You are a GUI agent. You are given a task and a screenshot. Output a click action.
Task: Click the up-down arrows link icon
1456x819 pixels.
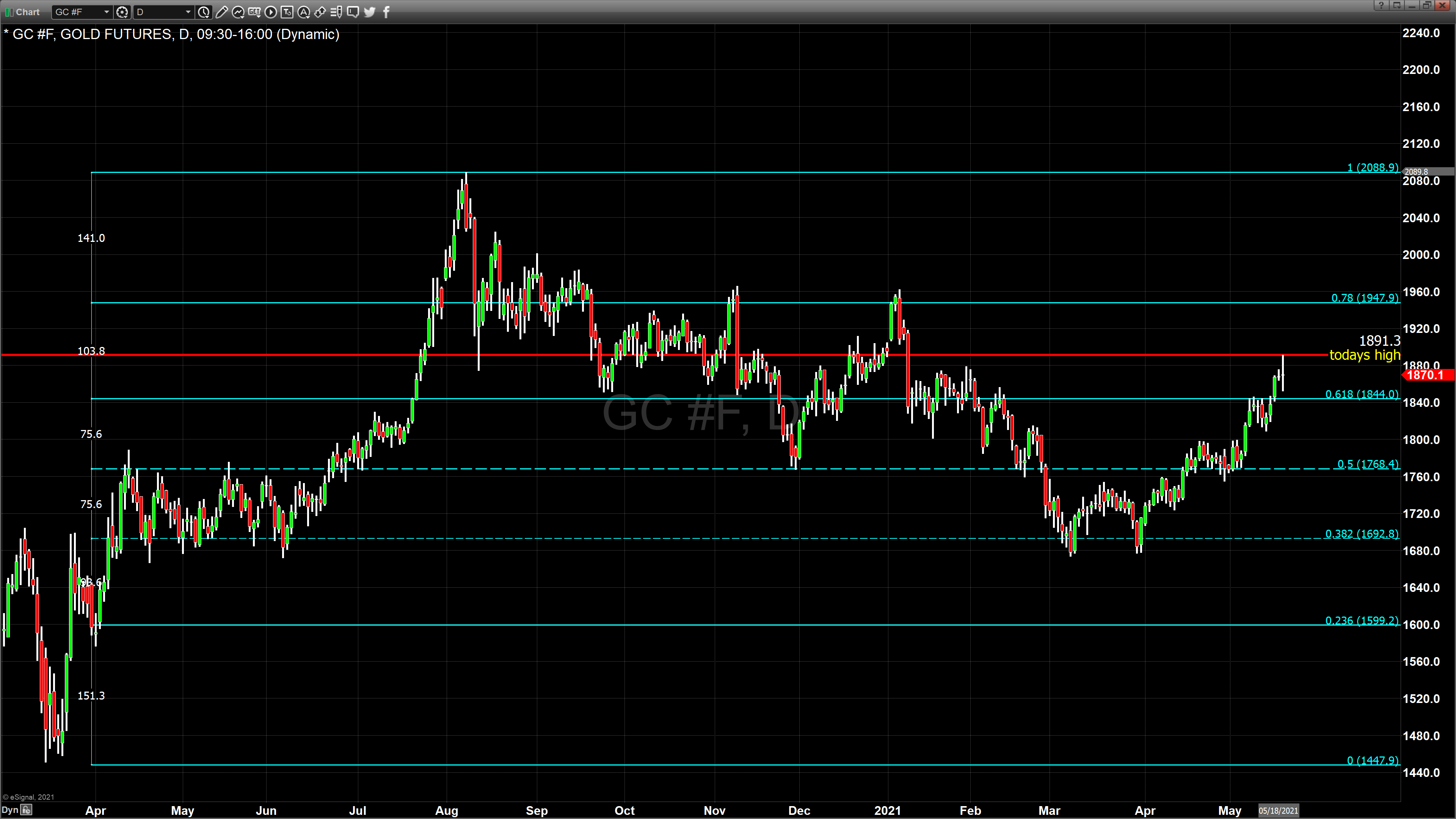point(320,12)
